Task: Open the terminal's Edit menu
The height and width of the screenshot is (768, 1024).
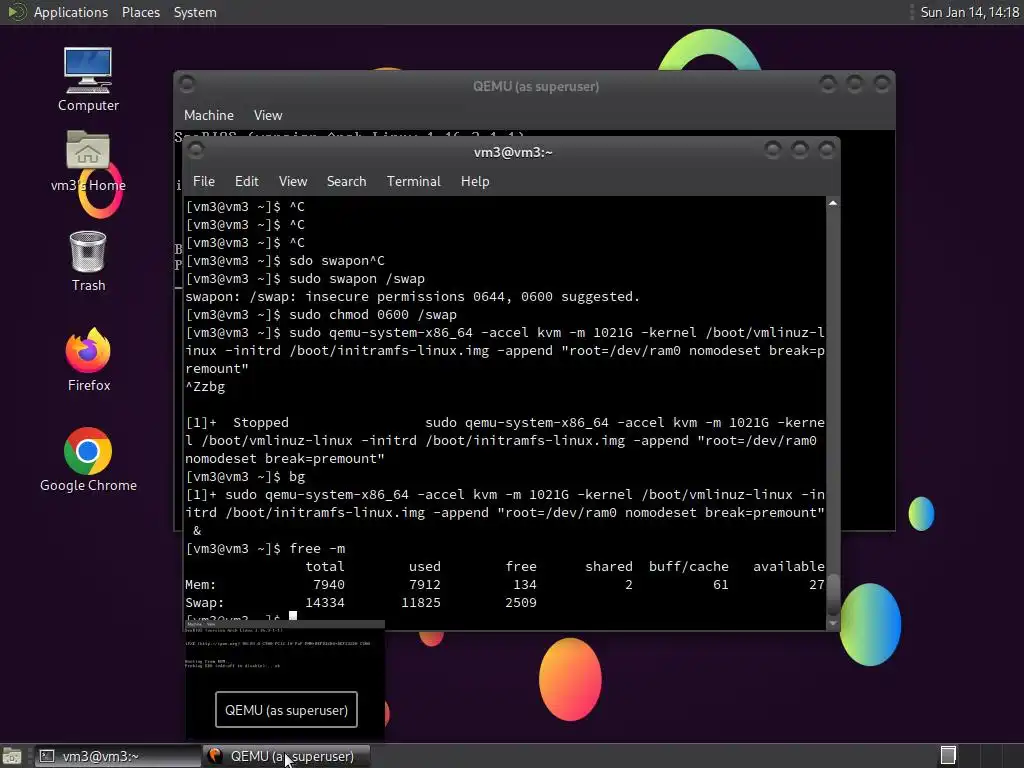Action: (246, 182)
